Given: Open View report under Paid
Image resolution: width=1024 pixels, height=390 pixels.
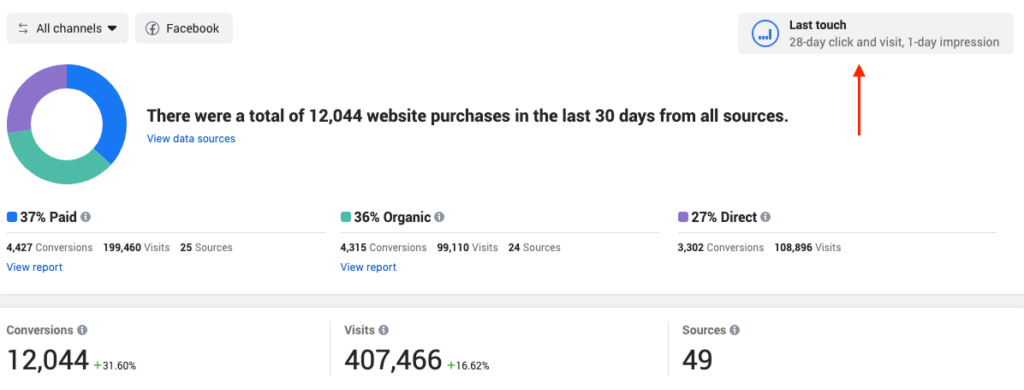Looking at the screenshot, I should pyautogui.click(x=35, y=267).
